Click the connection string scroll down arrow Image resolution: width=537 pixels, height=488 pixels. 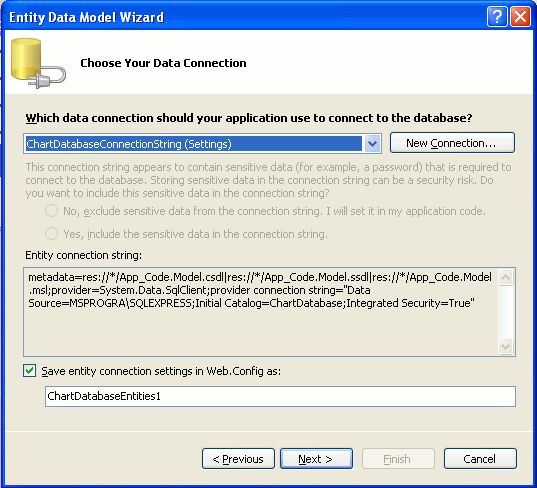point(506,347)
